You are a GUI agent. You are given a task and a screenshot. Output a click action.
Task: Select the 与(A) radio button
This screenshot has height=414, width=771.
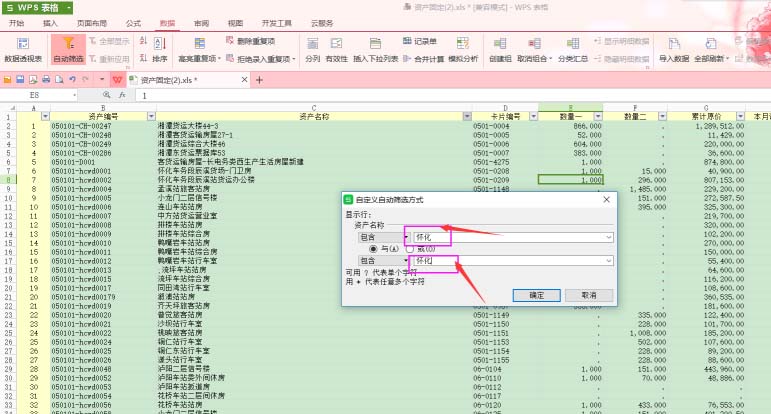(375, 248)
